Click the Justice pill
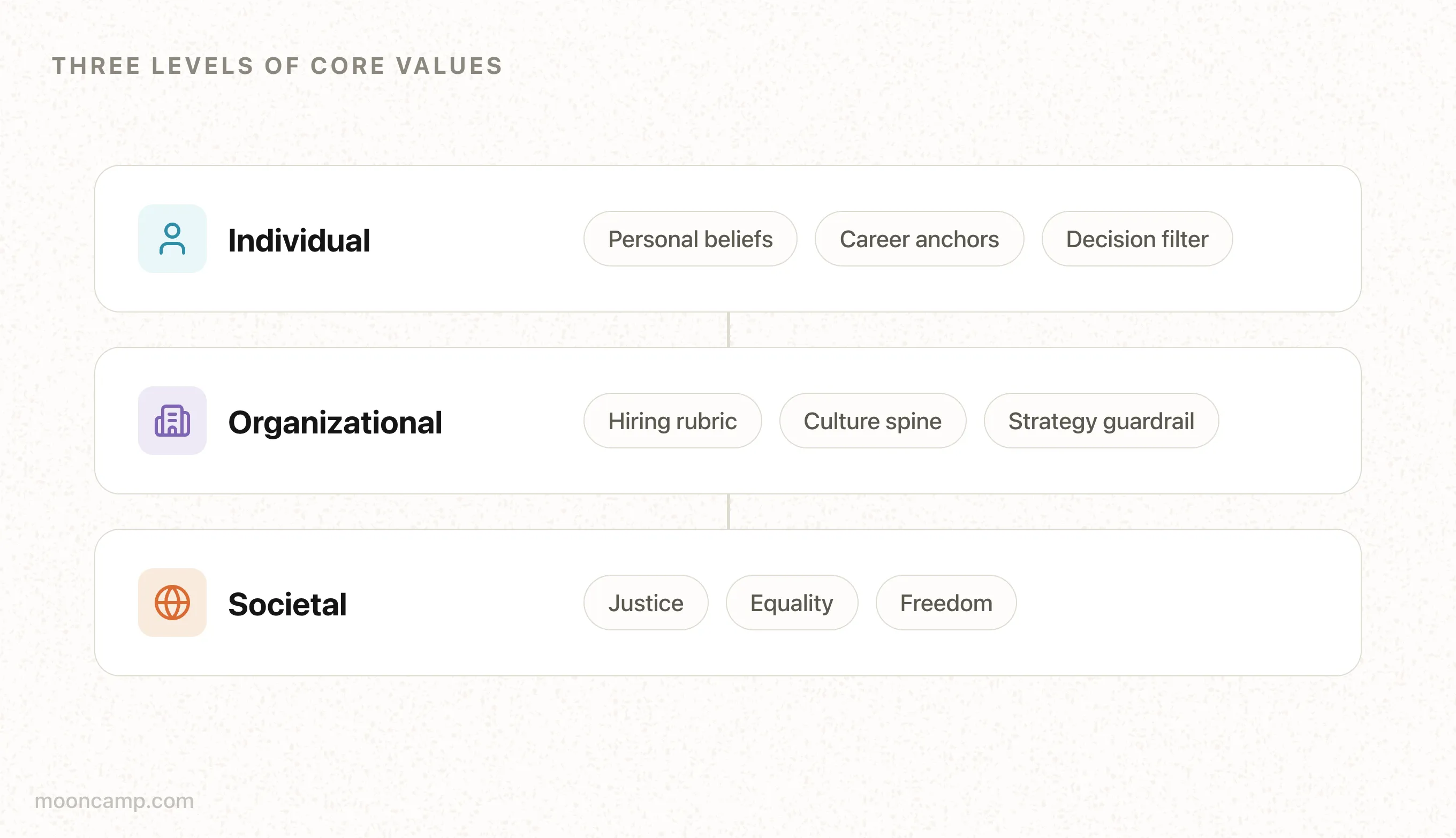The width and height of the screenshot is (1456, 838). (x=646, y=603)
